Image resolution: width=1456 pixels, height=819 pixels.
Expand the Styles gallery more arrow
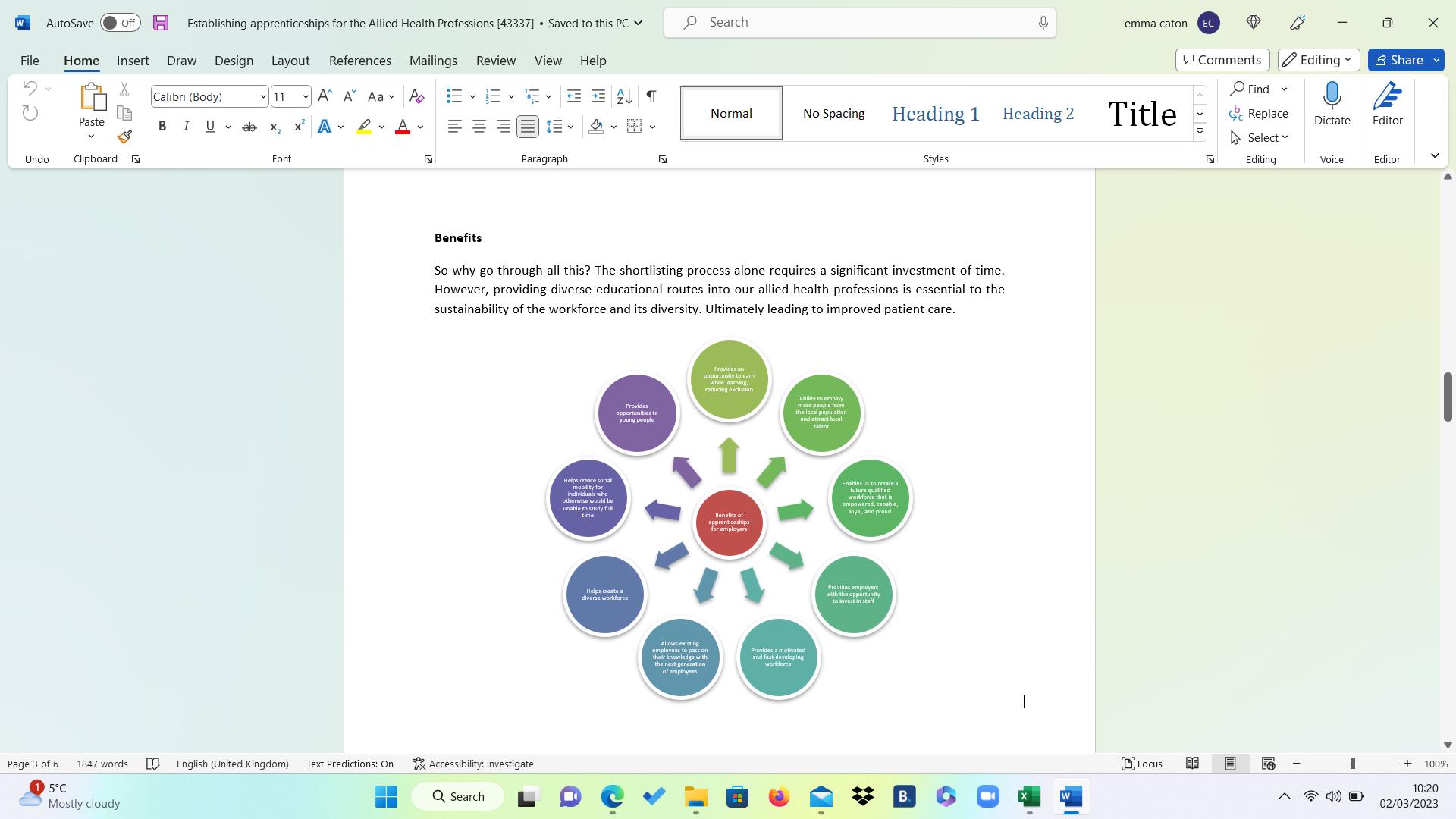tap(1200, 133)
